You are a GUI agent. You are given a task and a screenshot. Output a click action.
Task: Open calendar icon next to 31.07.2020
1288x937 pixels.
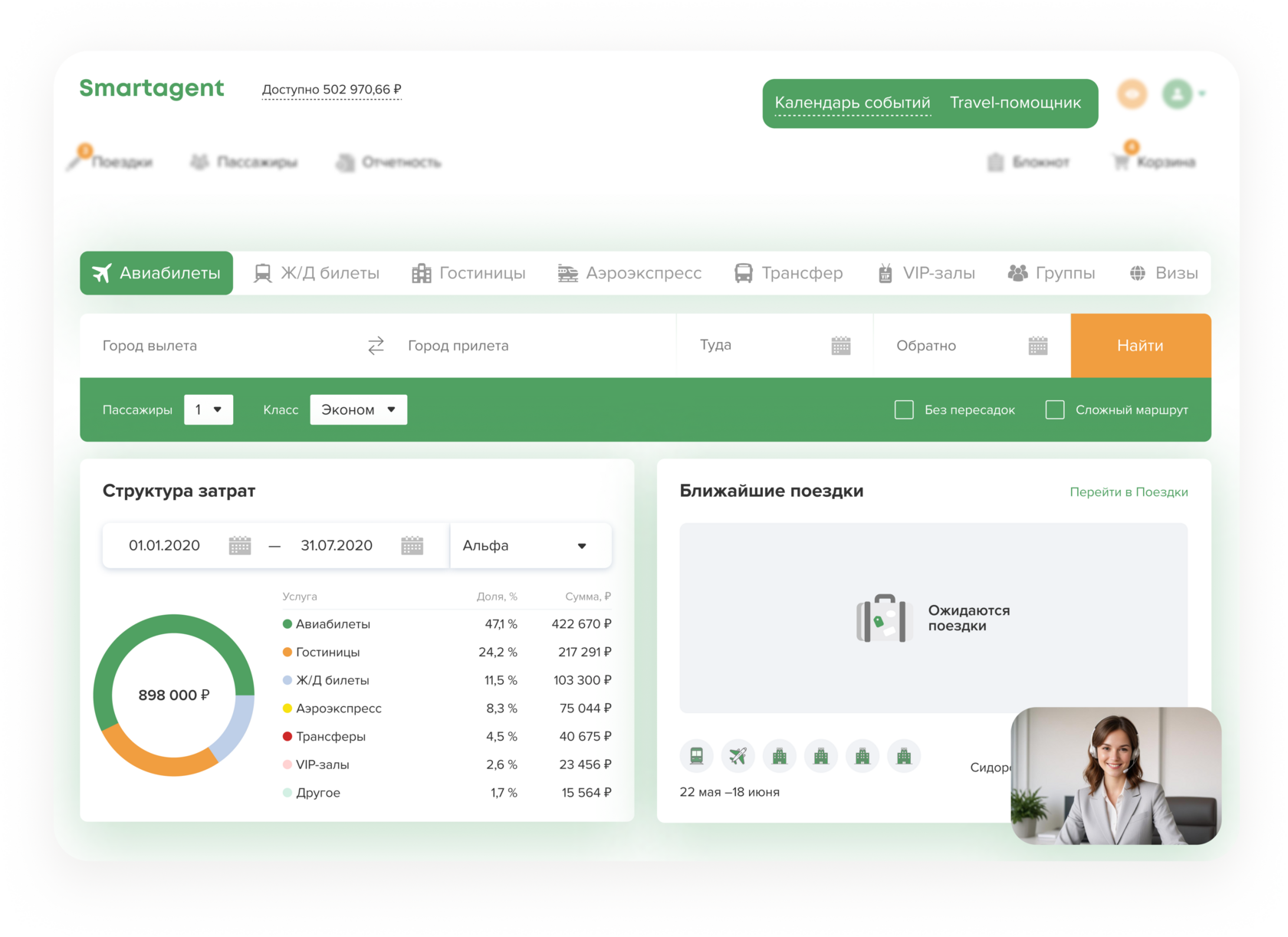[x=412, y=545]
